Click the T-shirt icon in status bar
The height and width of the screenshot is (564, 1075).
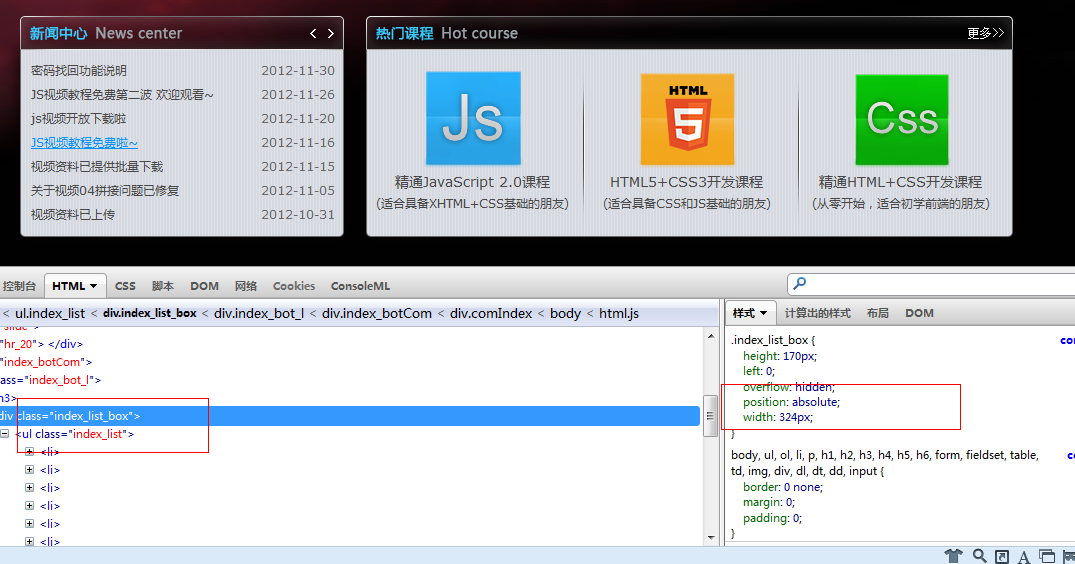tap(953, 556)
